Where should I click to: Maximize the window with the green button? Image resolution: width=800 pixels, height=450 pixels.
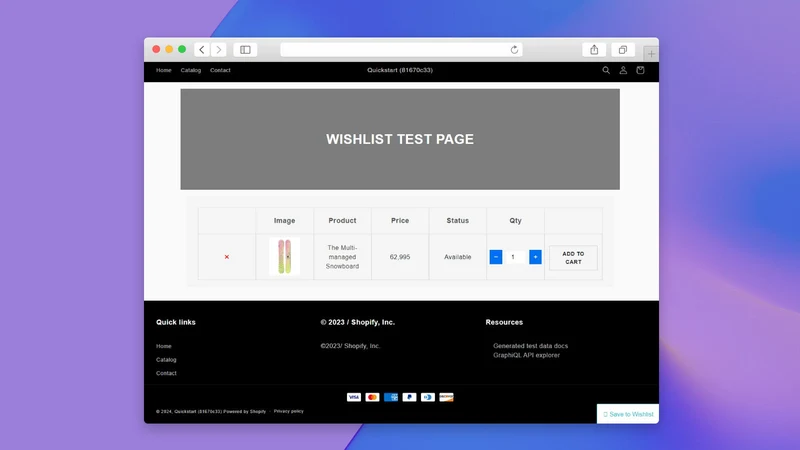click(182, 49)
